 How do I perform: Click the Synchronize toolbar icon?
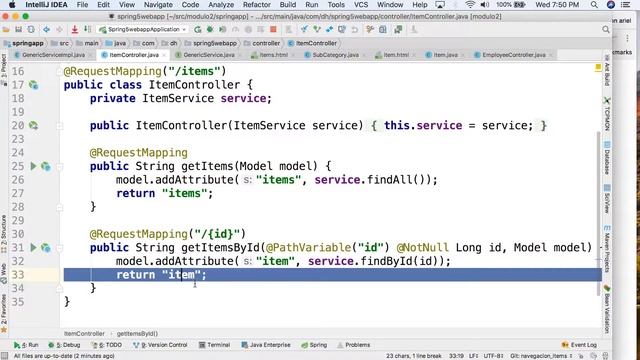pyautogui.click(x=31, y=29)
